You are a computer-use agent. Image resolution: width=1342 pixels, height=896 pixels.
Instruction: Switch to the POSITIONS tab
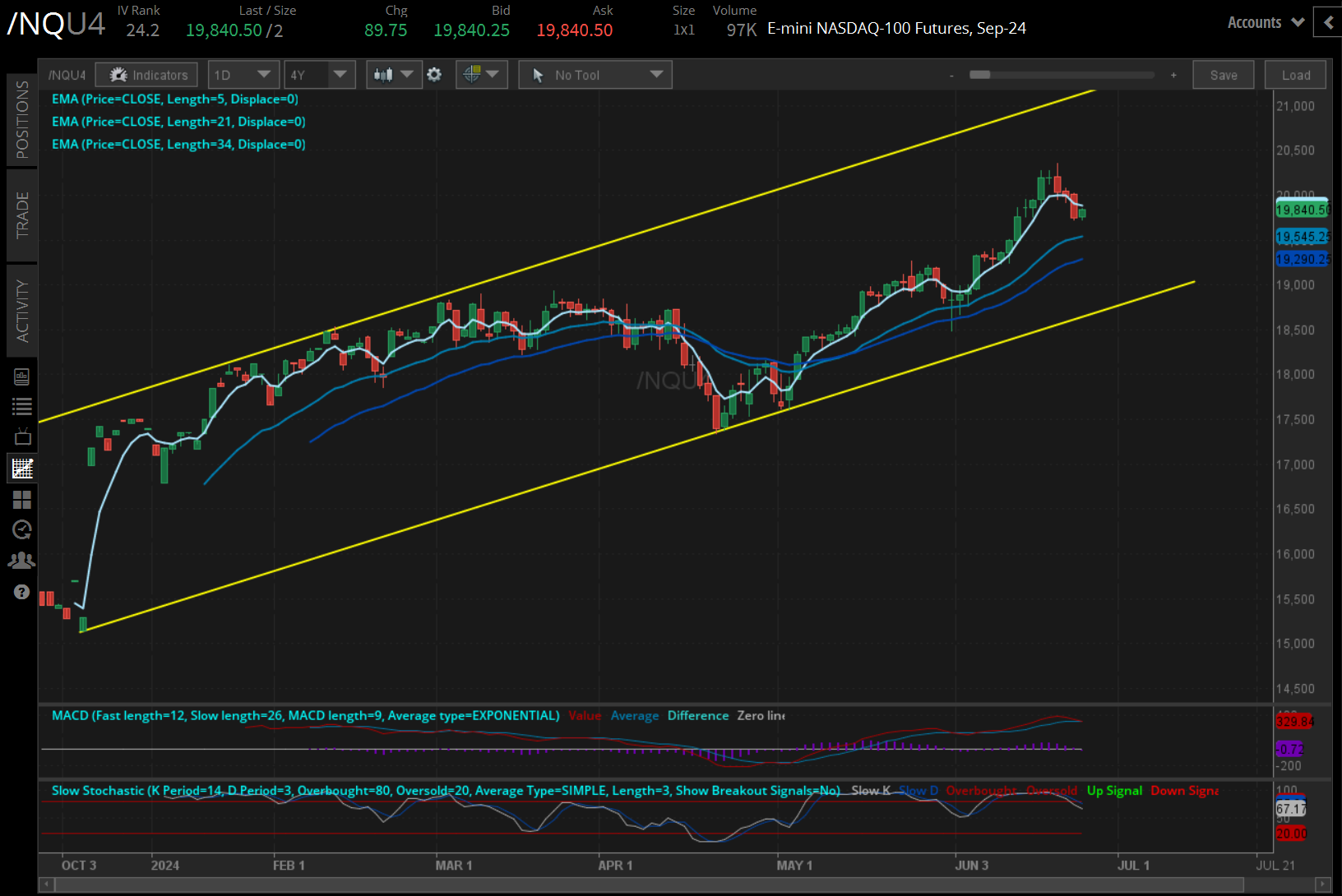coord(22,120)
